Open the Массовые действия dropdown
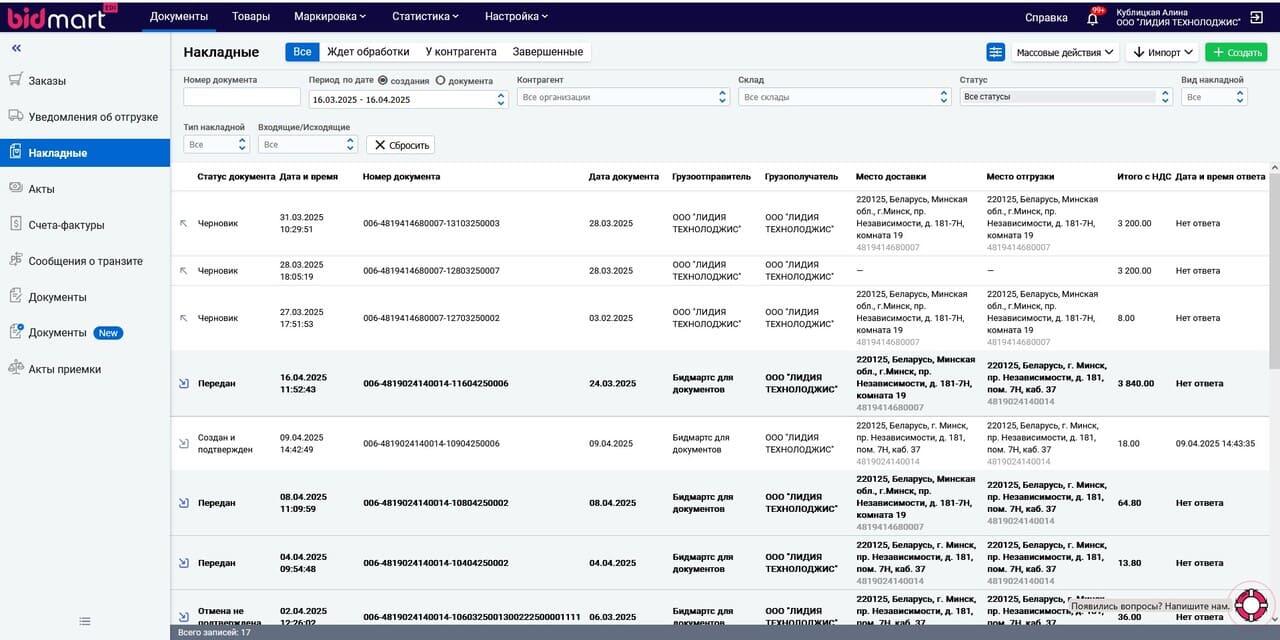1280x640 pixels. click(x=1065, y=52)
